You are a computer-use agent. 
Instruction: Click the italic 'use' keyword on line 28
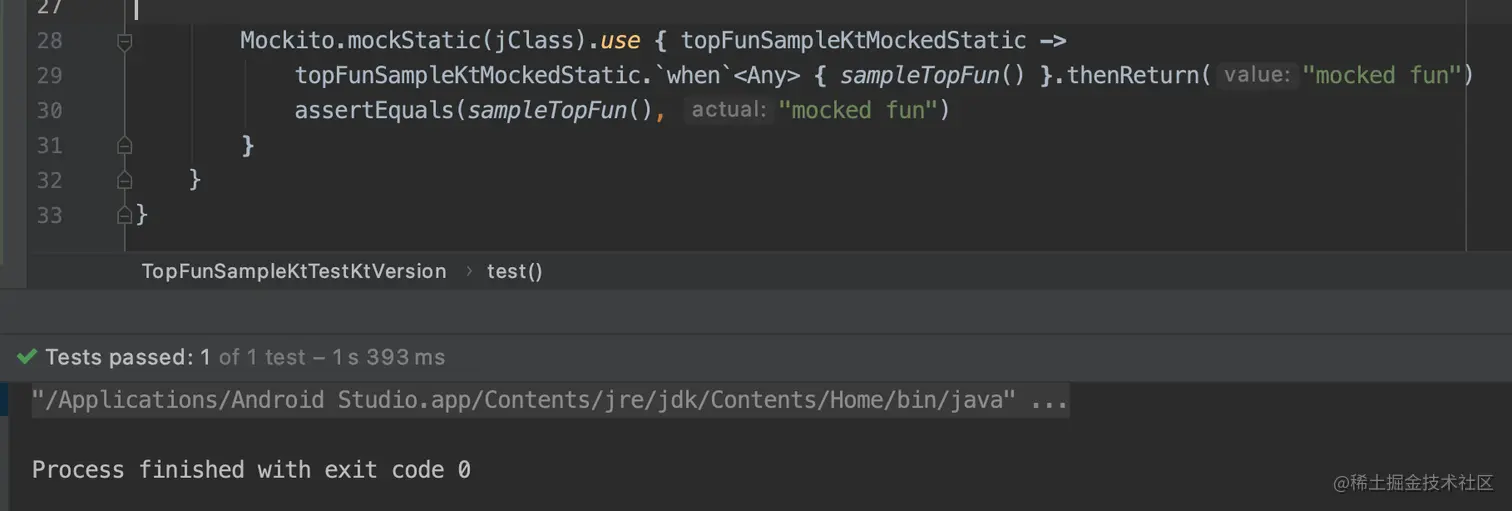pyautogui.click(x=620, y=41)
